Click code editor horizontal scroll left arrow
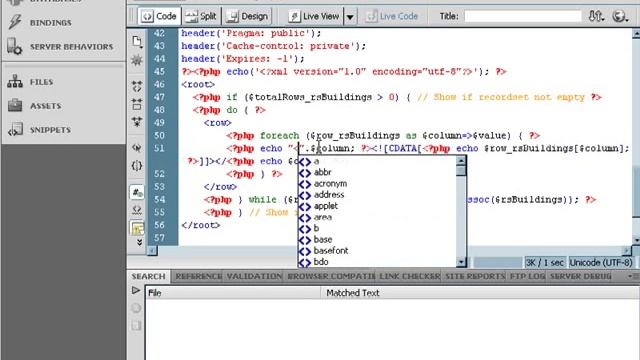This screenshot has width=640, height=360. [x=152, y=250]
